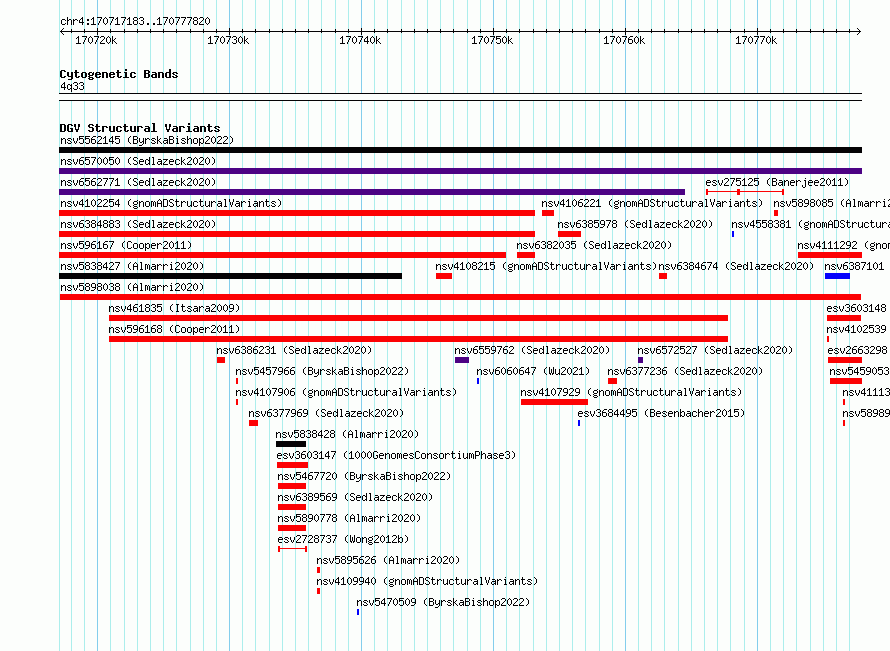Click the red nsv461835 variant bar

418,318
